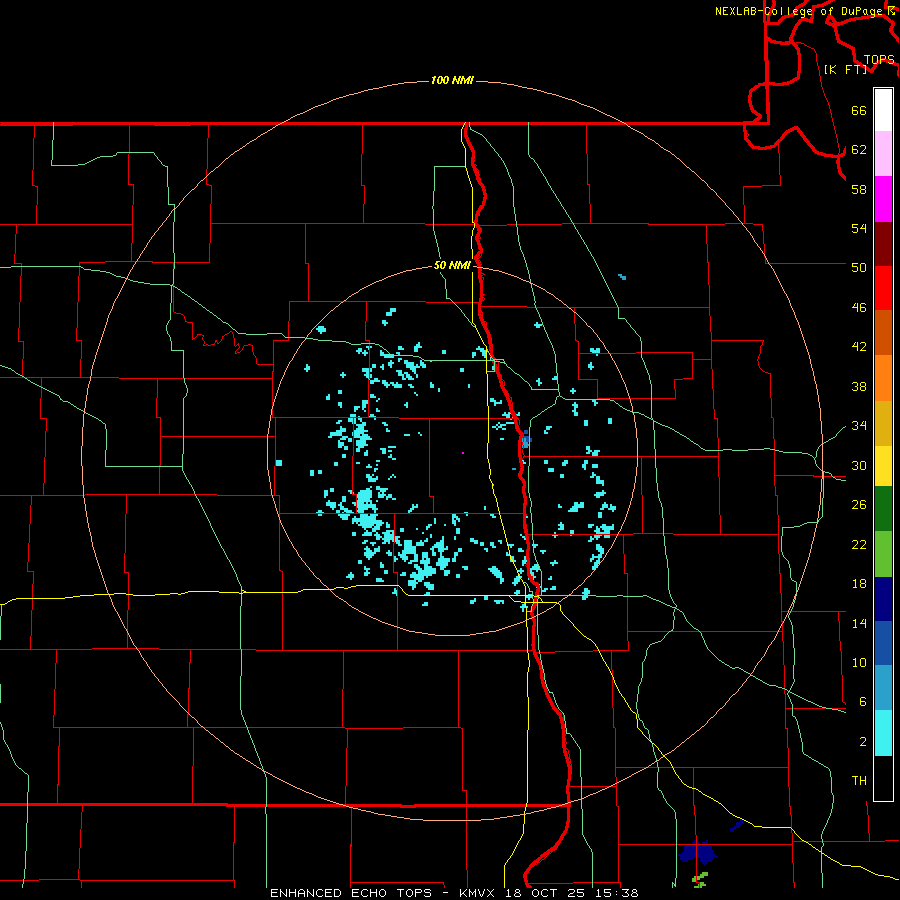Click the 38 legend value
The image size is (900, 900).
click(x=859, y=387)
